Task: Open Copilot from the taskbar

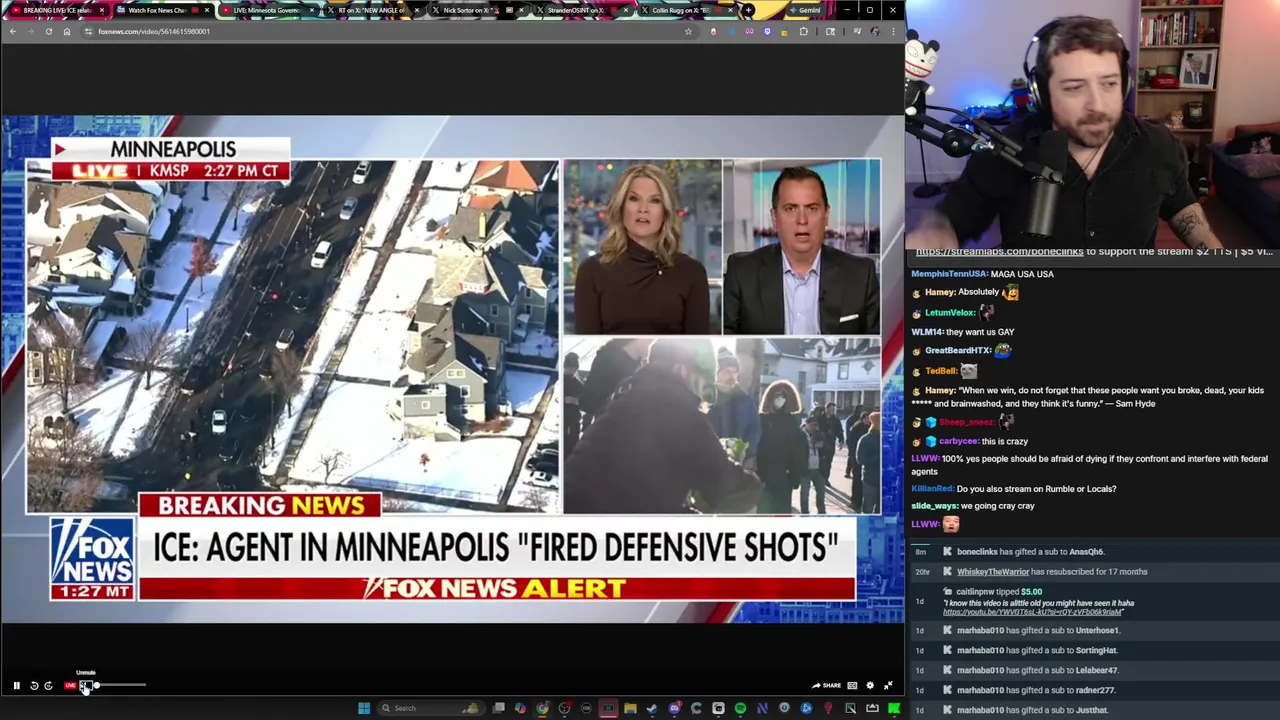Action: pos(520,708)
